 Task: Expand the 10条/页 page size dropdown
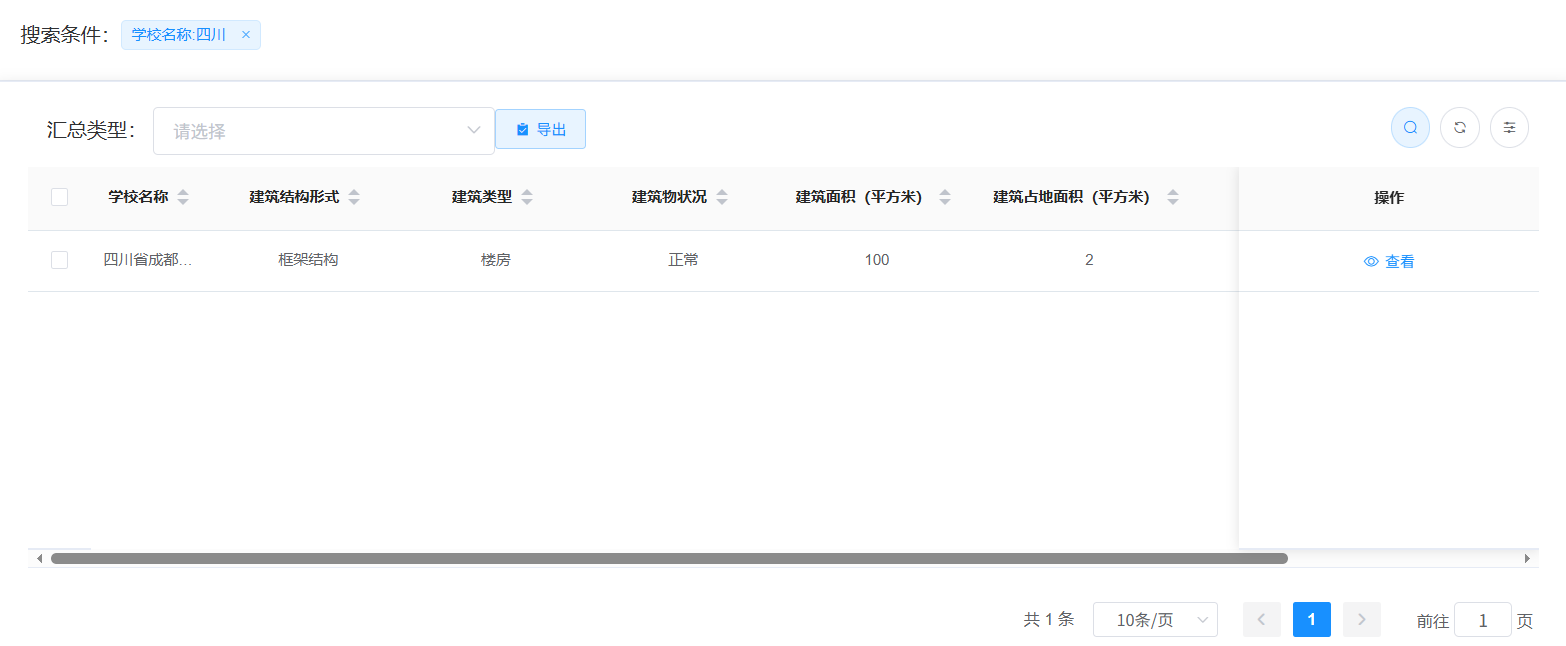coord(1155,620)
